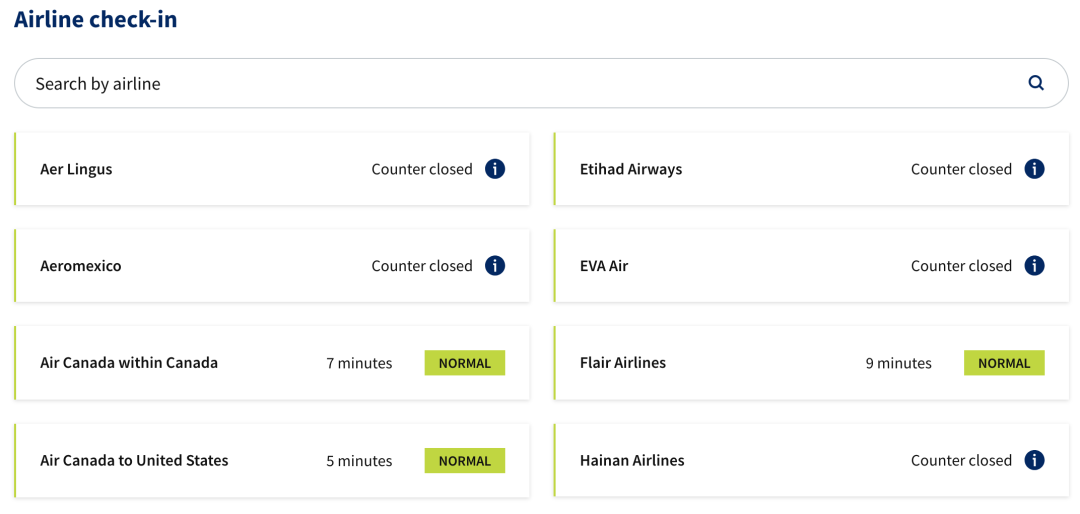This screenshot has width=1080, height=514.
Task: Click the 7 minutes wait time
Action: (x=359, y=363)
